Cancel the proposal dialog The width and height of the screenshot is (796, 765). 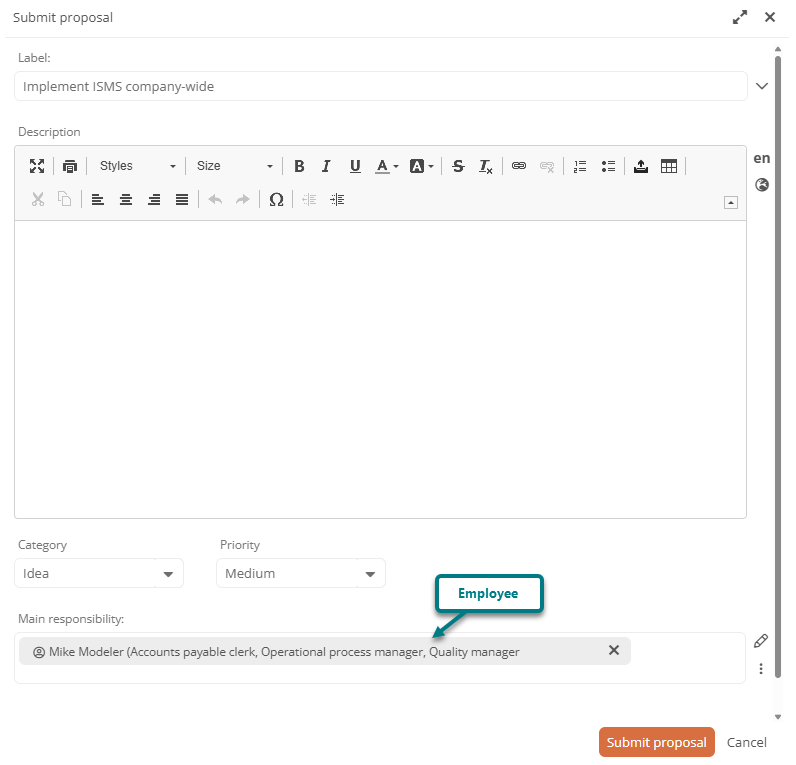[746, 742]
